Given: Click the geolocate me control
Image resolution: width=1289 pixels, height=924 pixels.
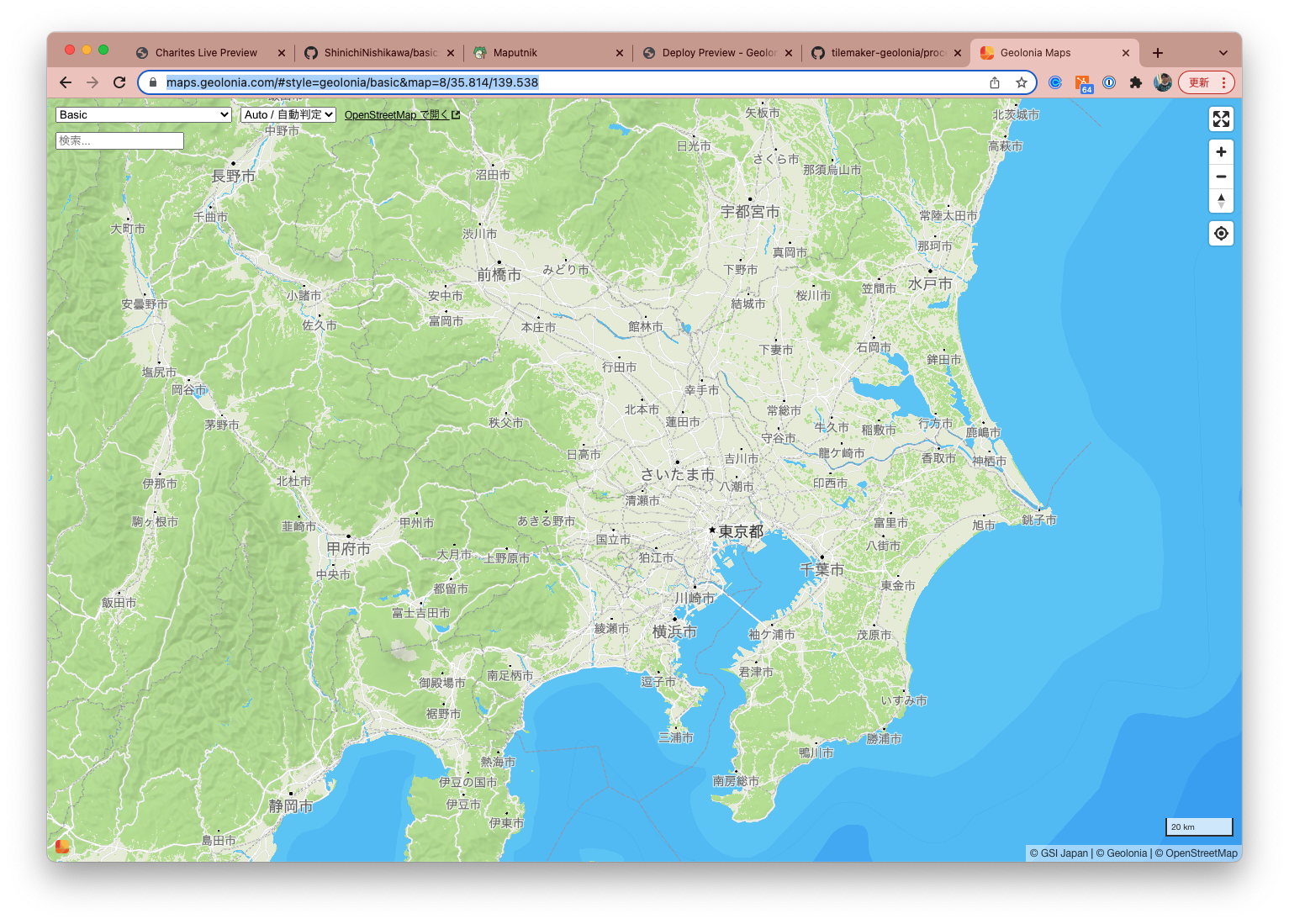Looking at the screenshot, I should coord(1221,233).
